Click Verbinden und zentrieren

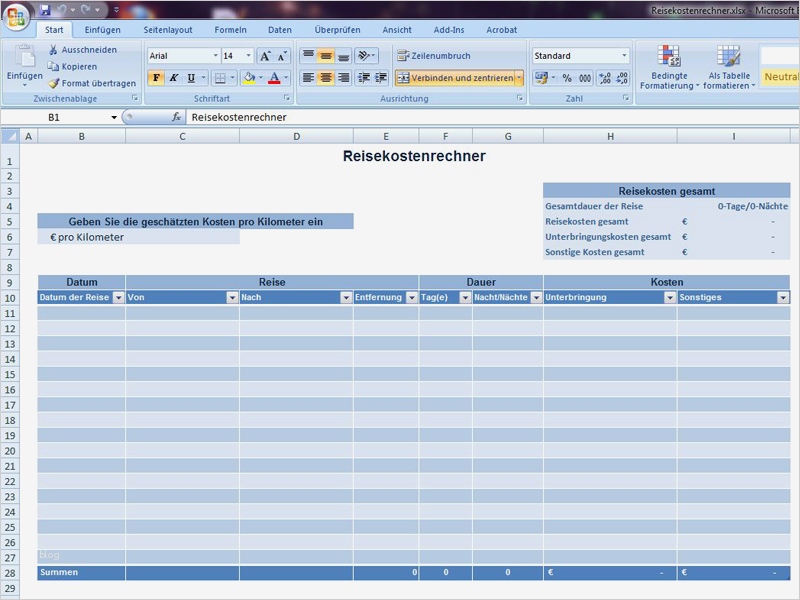(x=455, y=78)
